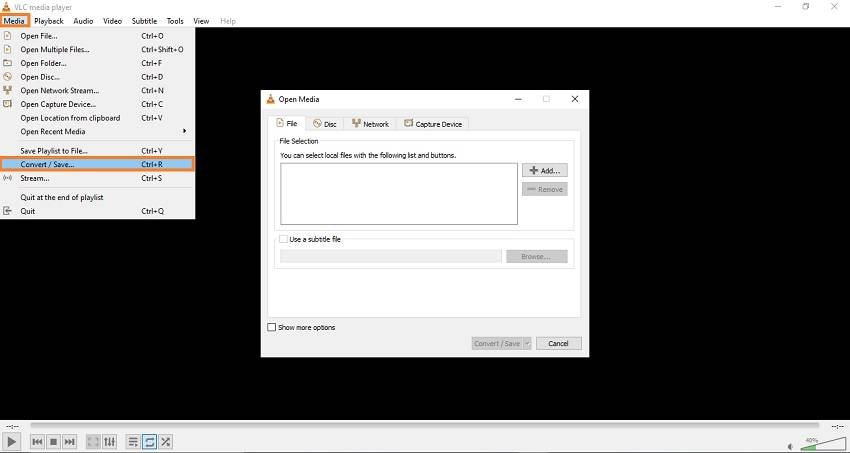
Task: Switch to the Disc tab
Action: (x=325, y=124)
